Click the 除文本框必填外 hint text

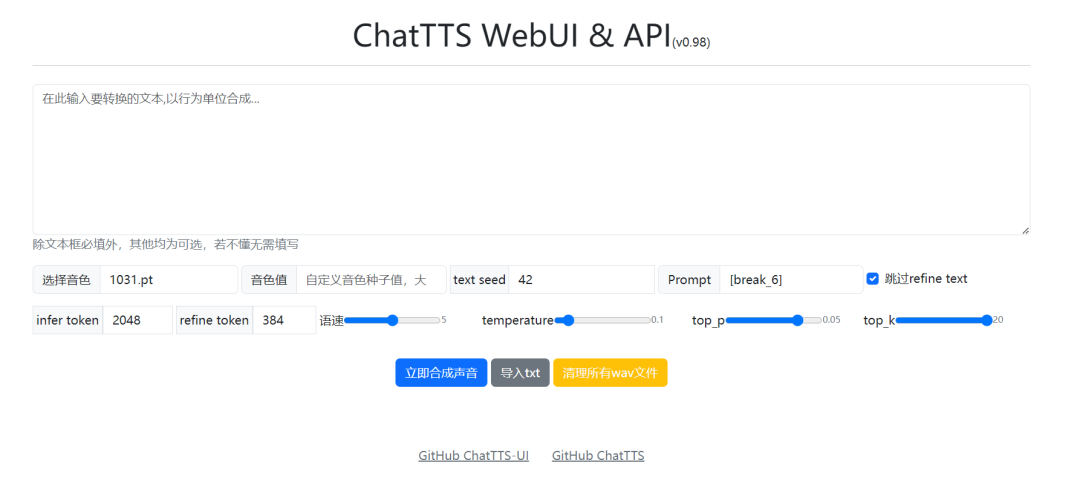165,244
